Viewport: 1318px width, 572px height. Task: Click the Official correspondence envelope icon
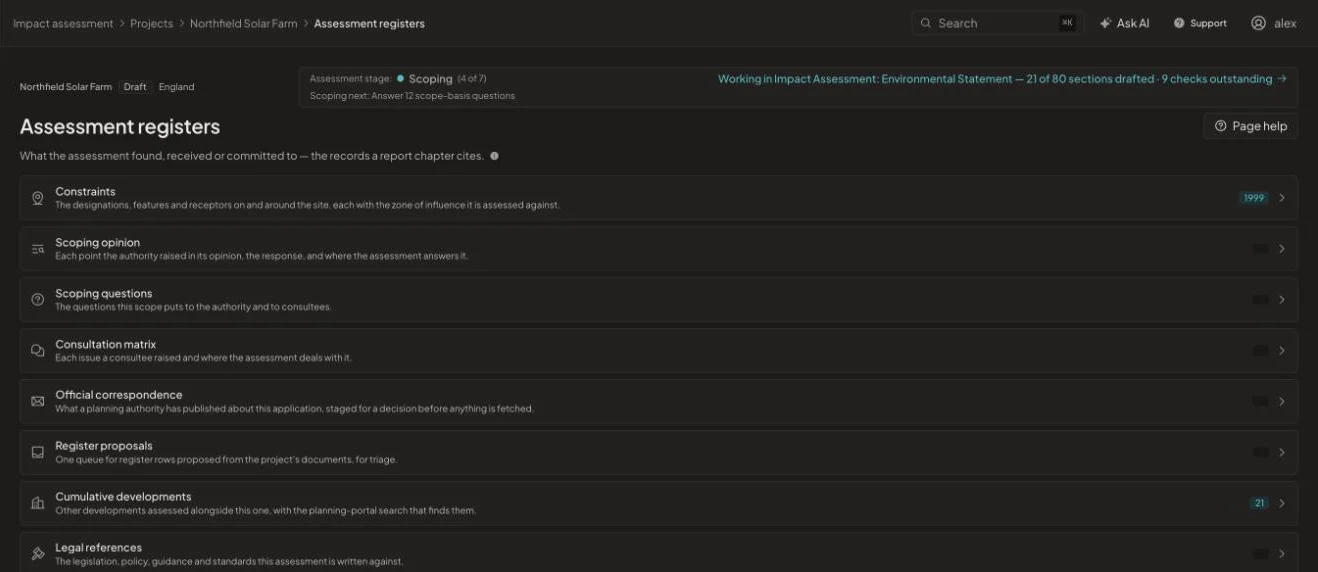[x=37, y=401]
